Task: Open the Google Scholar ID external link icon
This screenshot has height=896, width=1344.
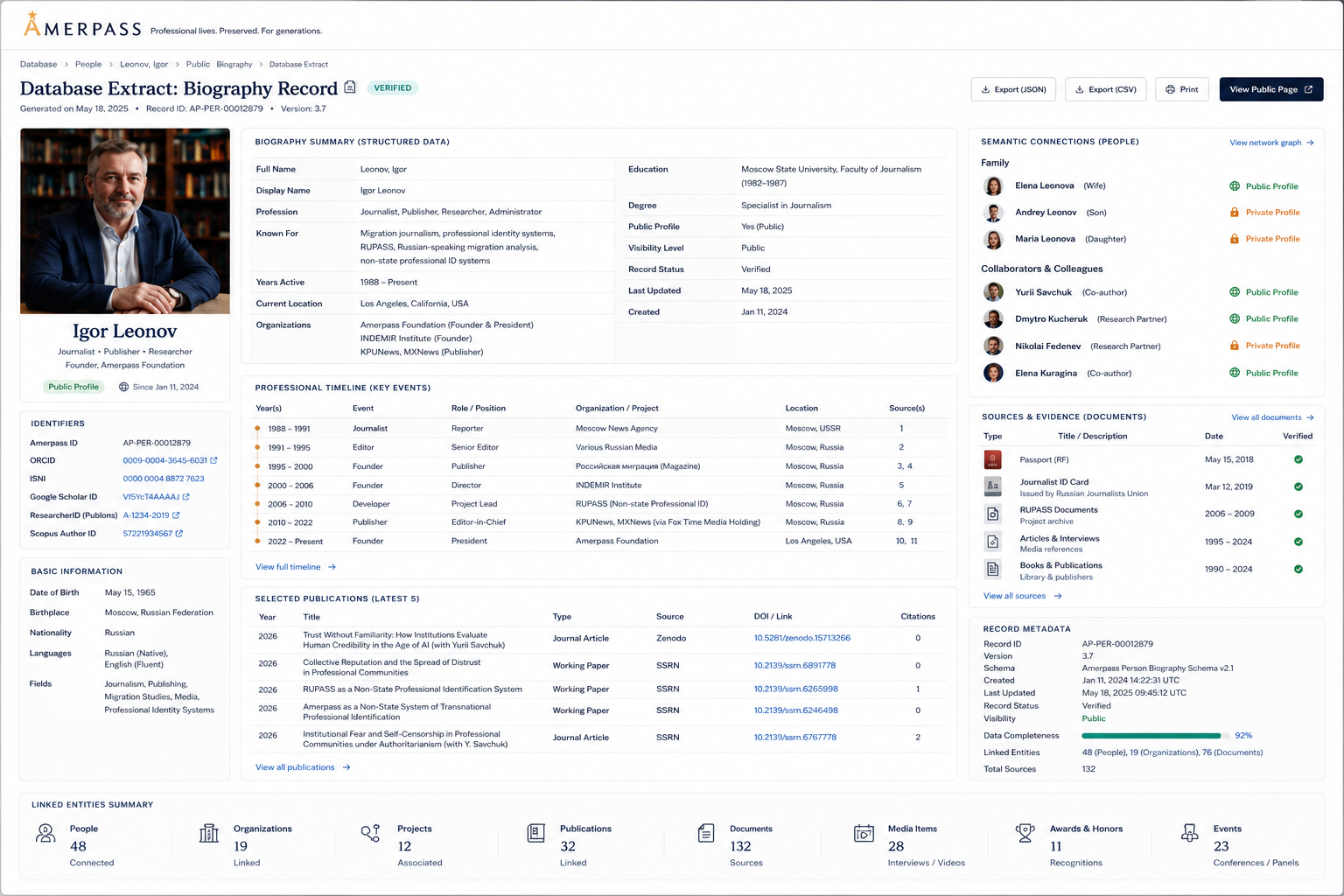Action: 185,497
